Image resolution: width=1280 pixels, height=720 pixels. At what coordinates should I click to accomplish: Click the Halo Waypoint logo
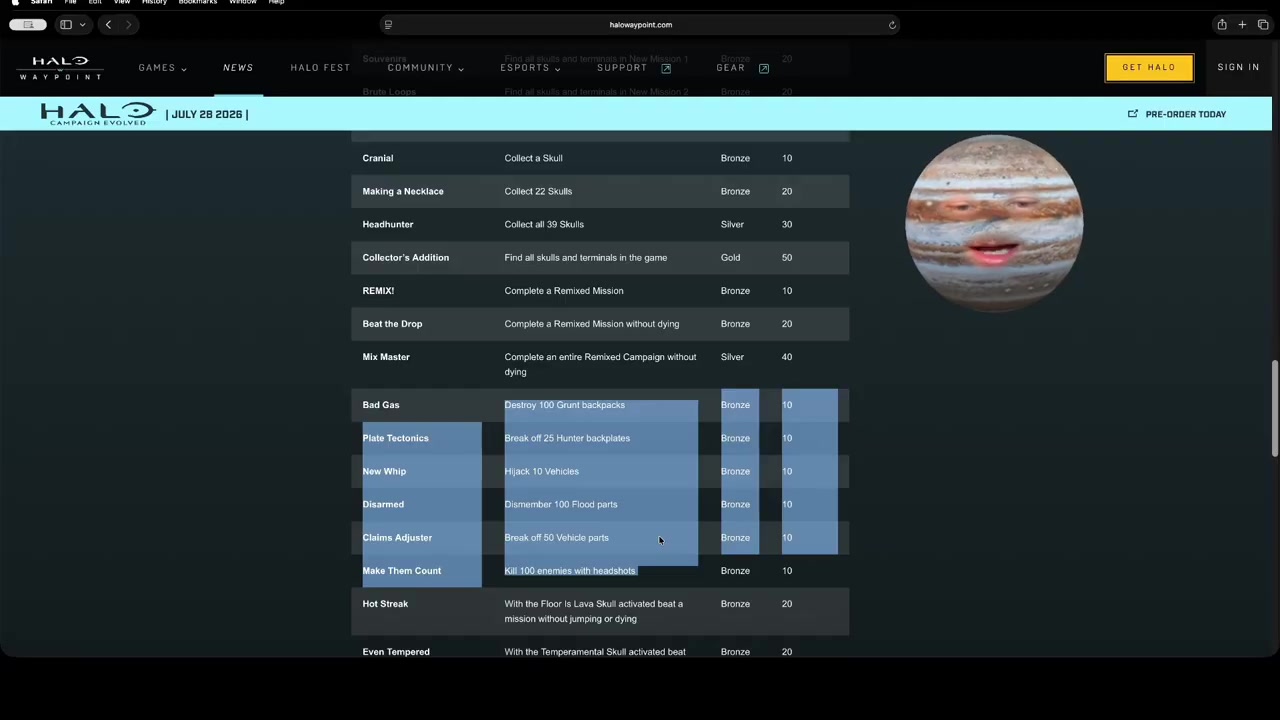(60, 68)
